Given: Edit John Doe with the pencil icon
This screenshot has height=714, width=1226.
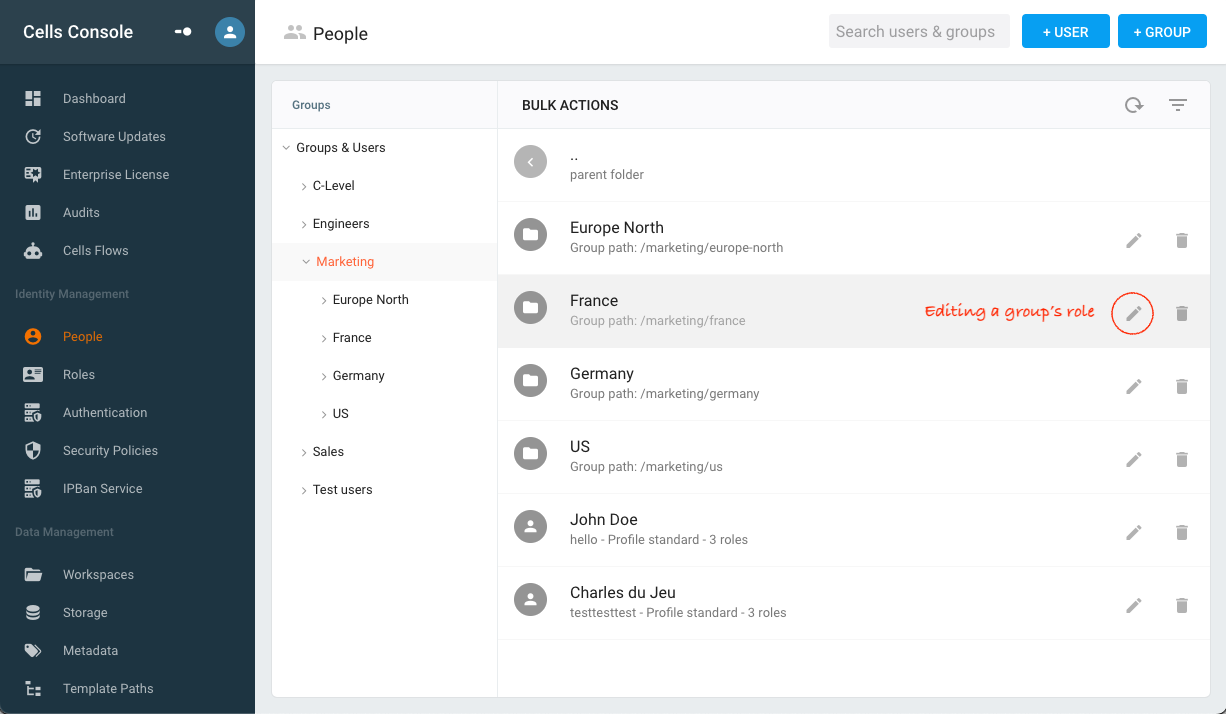Looking at the screenshot, I should tap(1133, 533).
